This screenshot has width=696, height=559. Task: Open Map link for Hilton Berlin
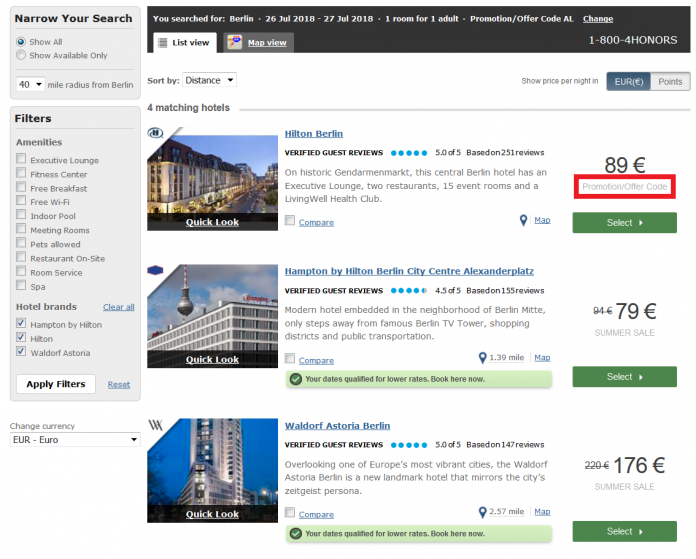coord(542,220)
